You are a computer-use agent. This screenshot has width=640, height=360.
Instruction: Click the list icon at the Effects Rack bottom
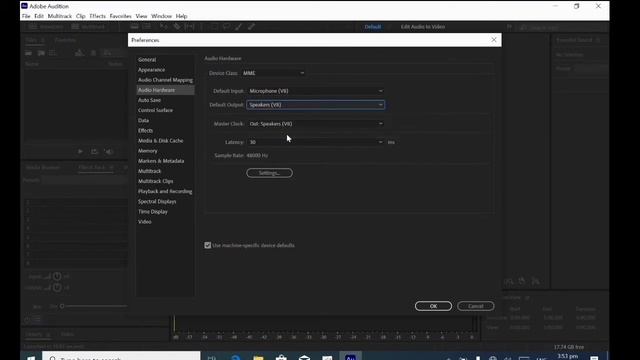(37, 319)
